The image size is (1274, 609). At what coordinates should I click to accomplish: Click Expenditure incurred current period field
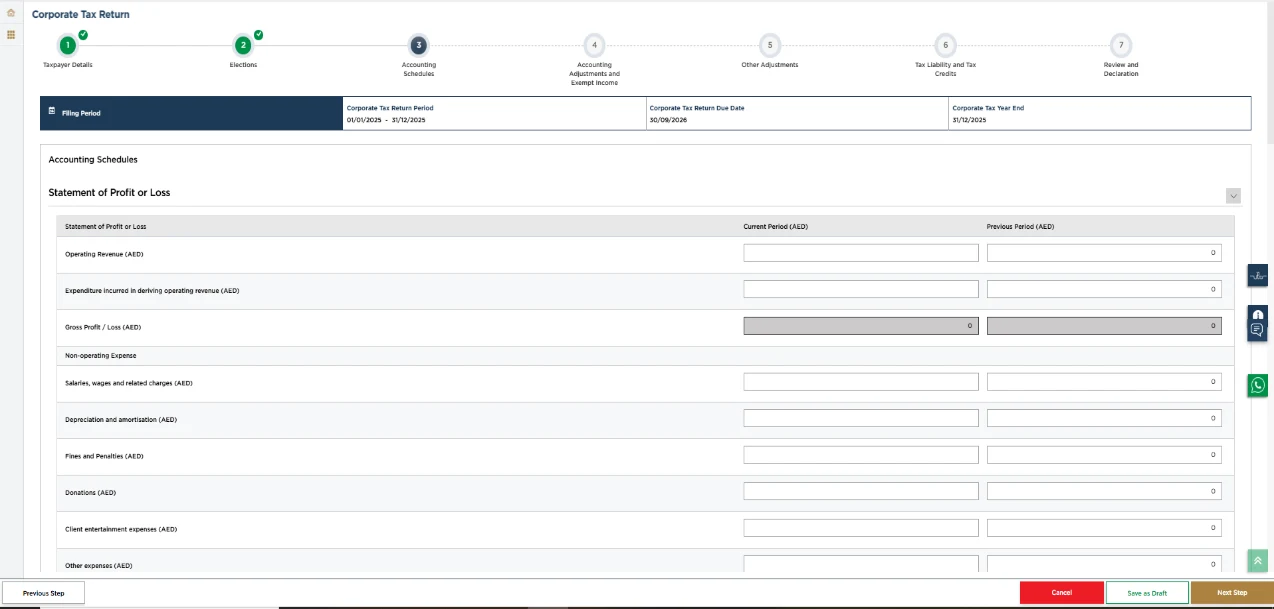point(861,289)
